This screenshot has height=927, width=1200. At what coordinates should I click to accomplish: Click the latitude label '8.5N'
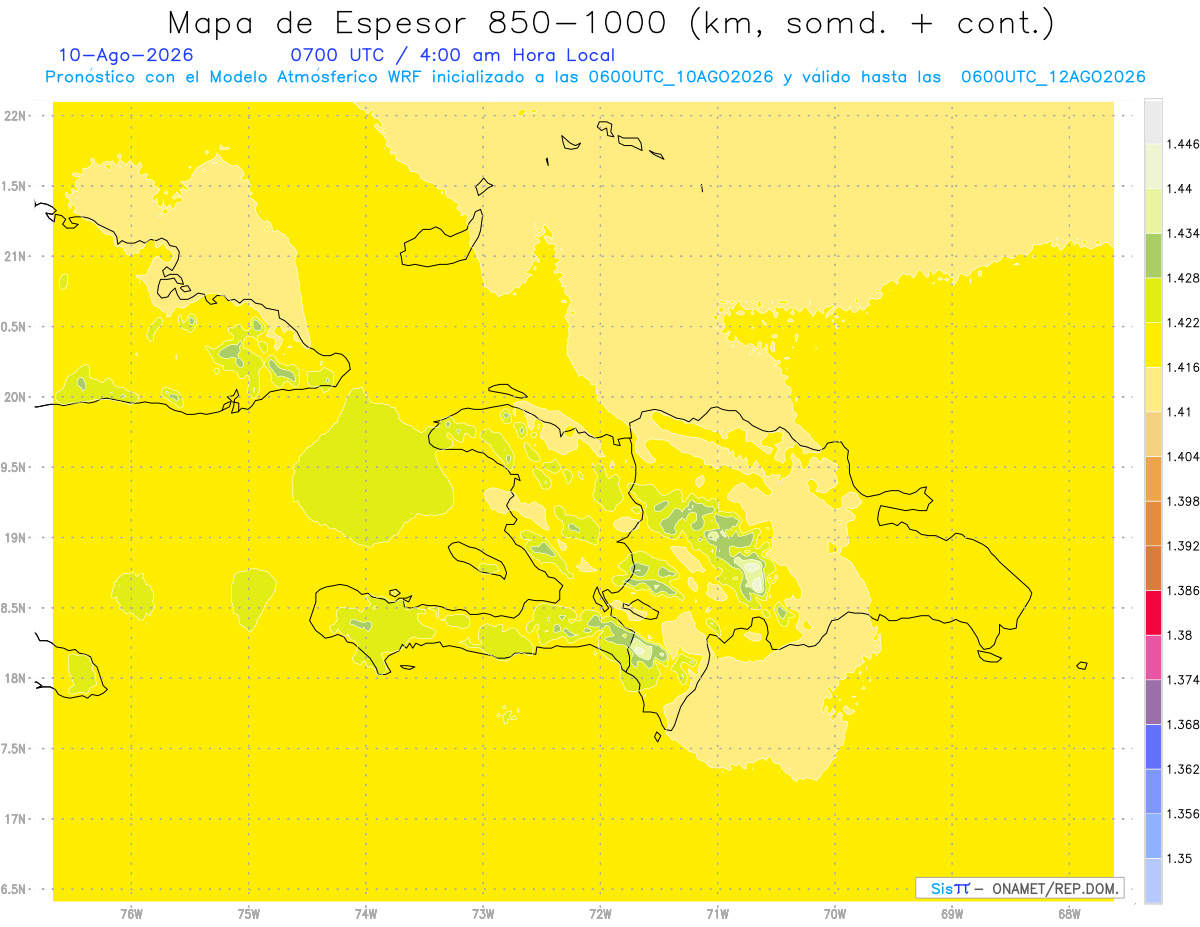coord(15,608)
